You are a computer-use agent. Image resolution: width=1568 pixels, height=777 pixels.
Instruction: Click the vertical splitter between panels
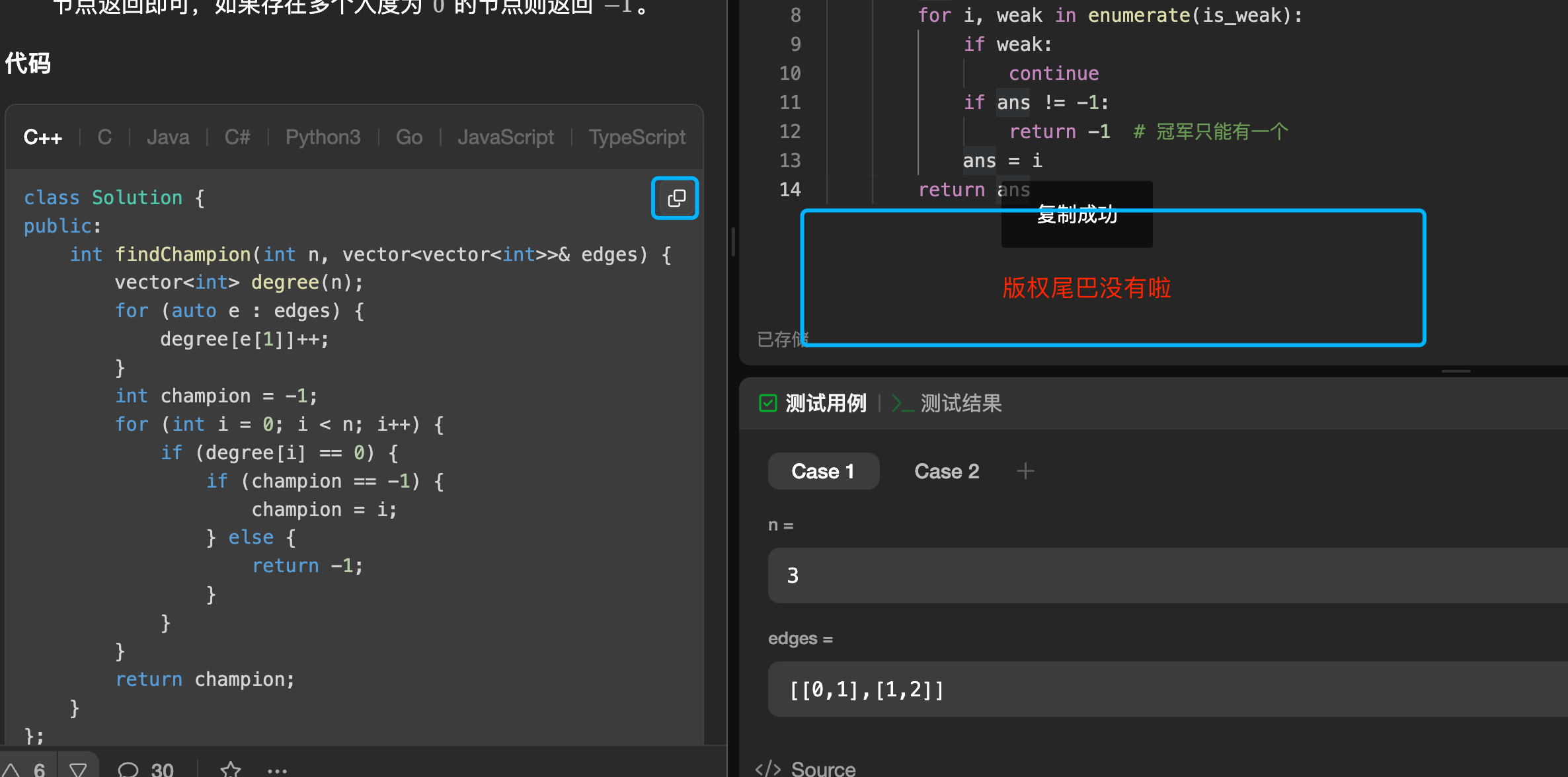tap(732, 242)
